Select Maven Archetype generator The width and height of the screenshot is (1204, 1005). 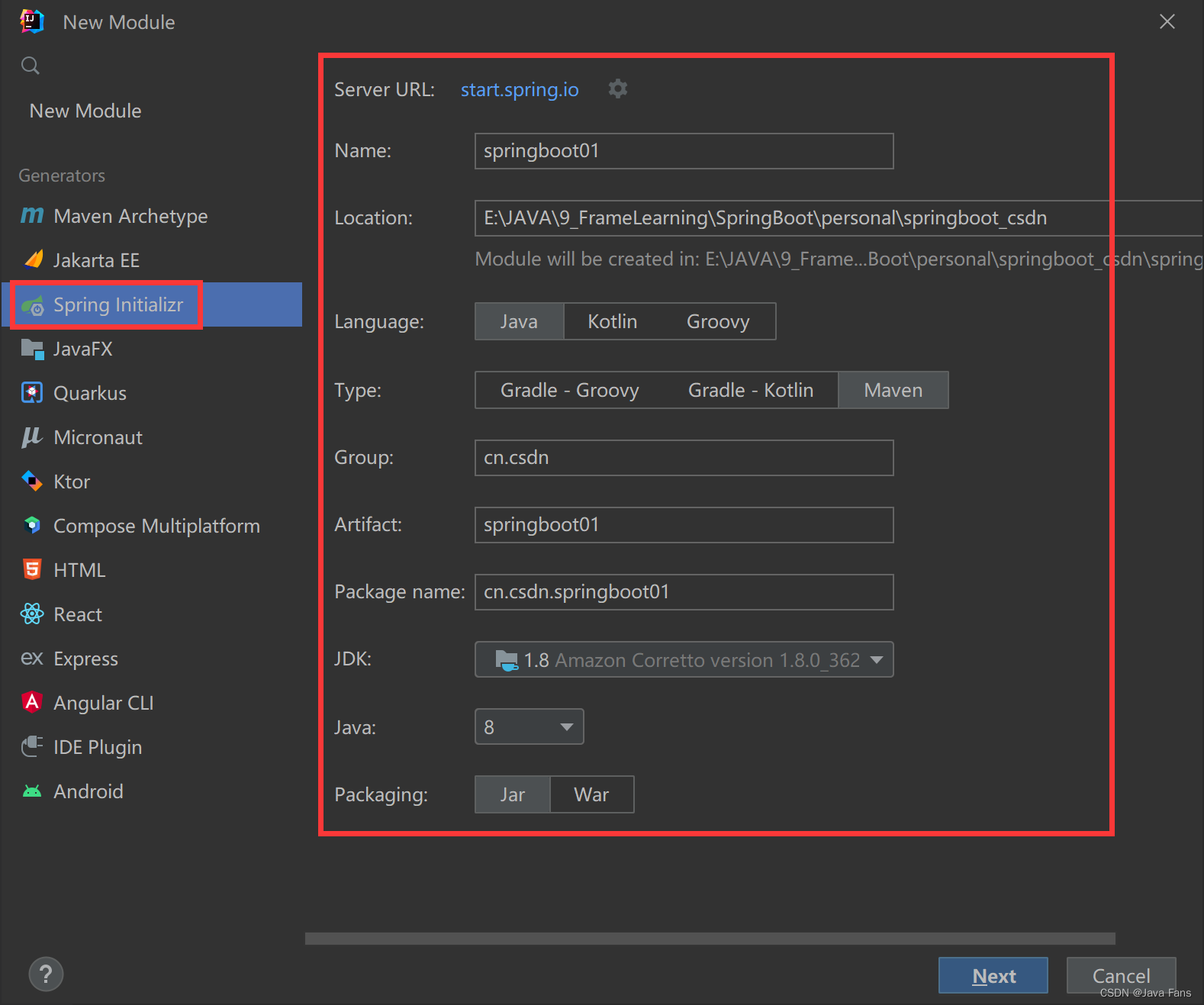152,216
